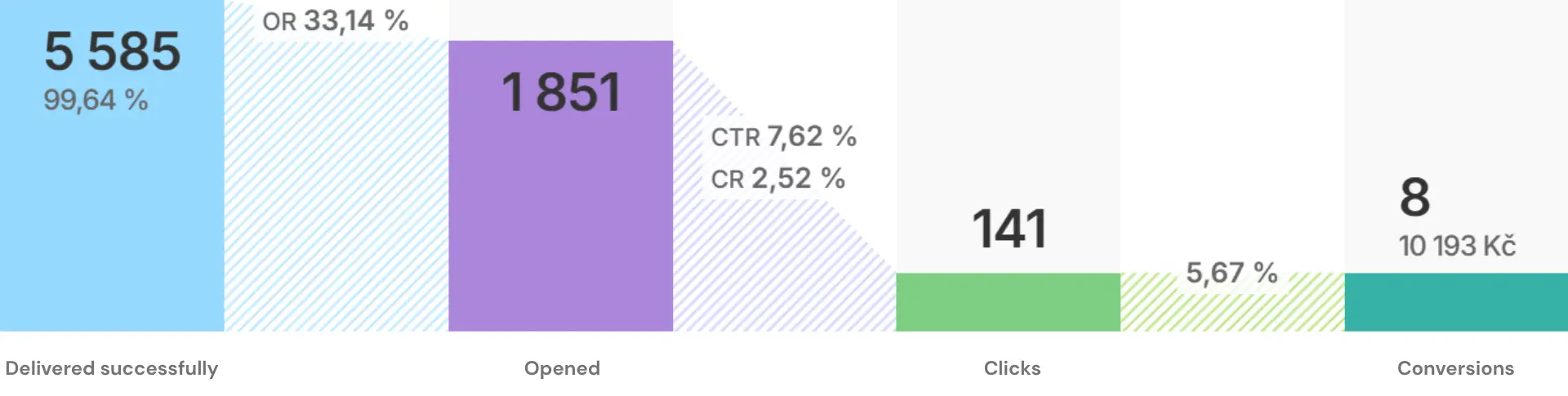Click the 1 851 opened count
Screen dimensions: 1568x396
[x=560, y=91]
